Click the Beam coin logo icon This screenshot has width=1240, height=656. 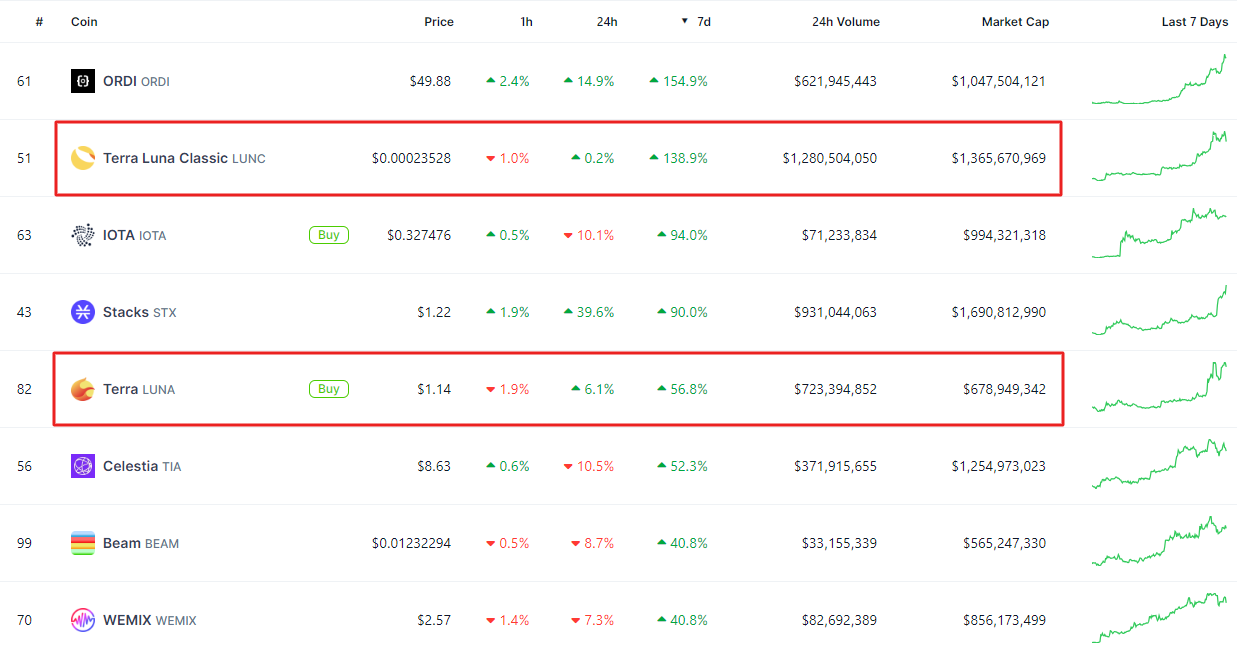(83, 543)
